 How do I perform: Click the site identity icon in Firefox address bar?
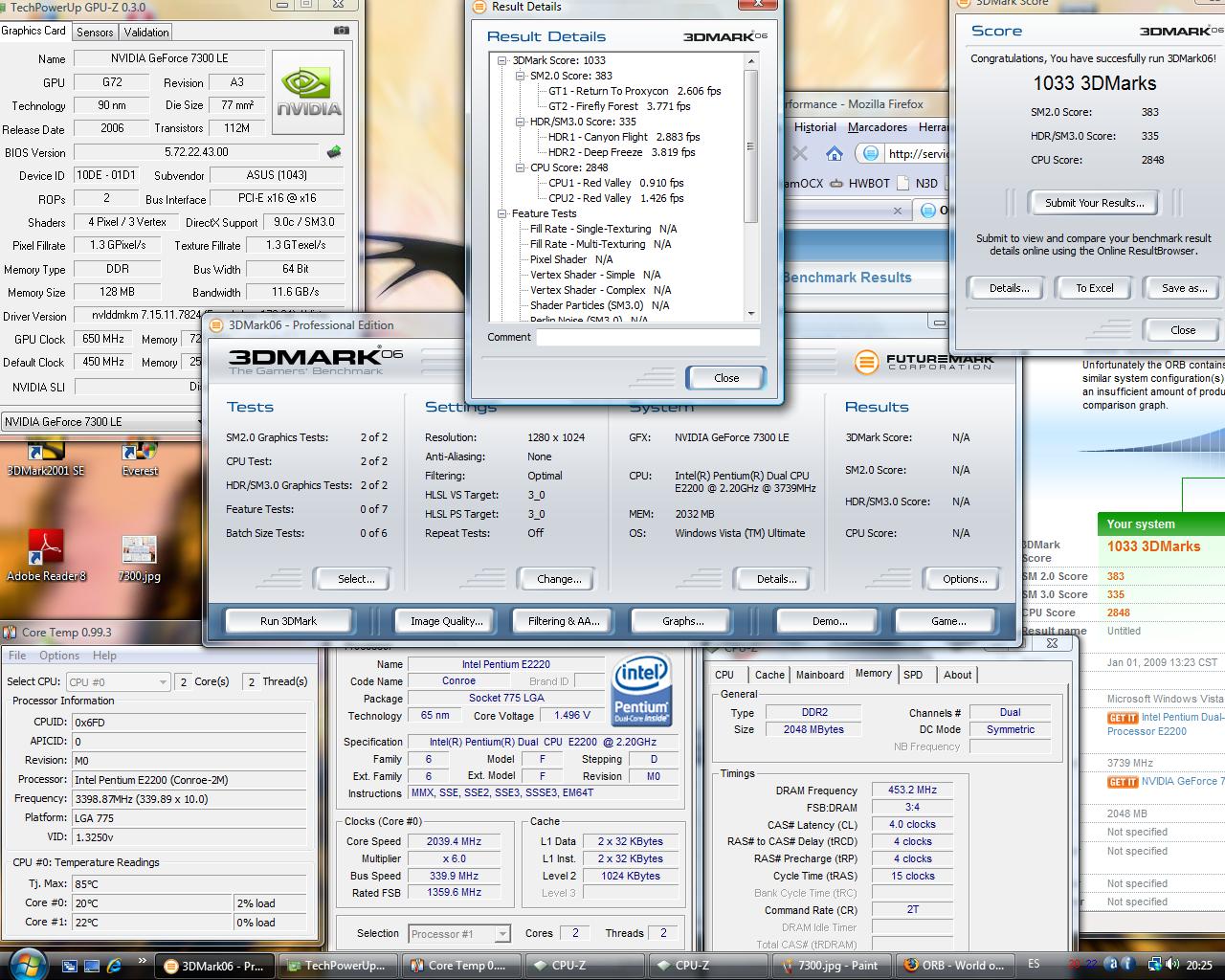point(871,153)
